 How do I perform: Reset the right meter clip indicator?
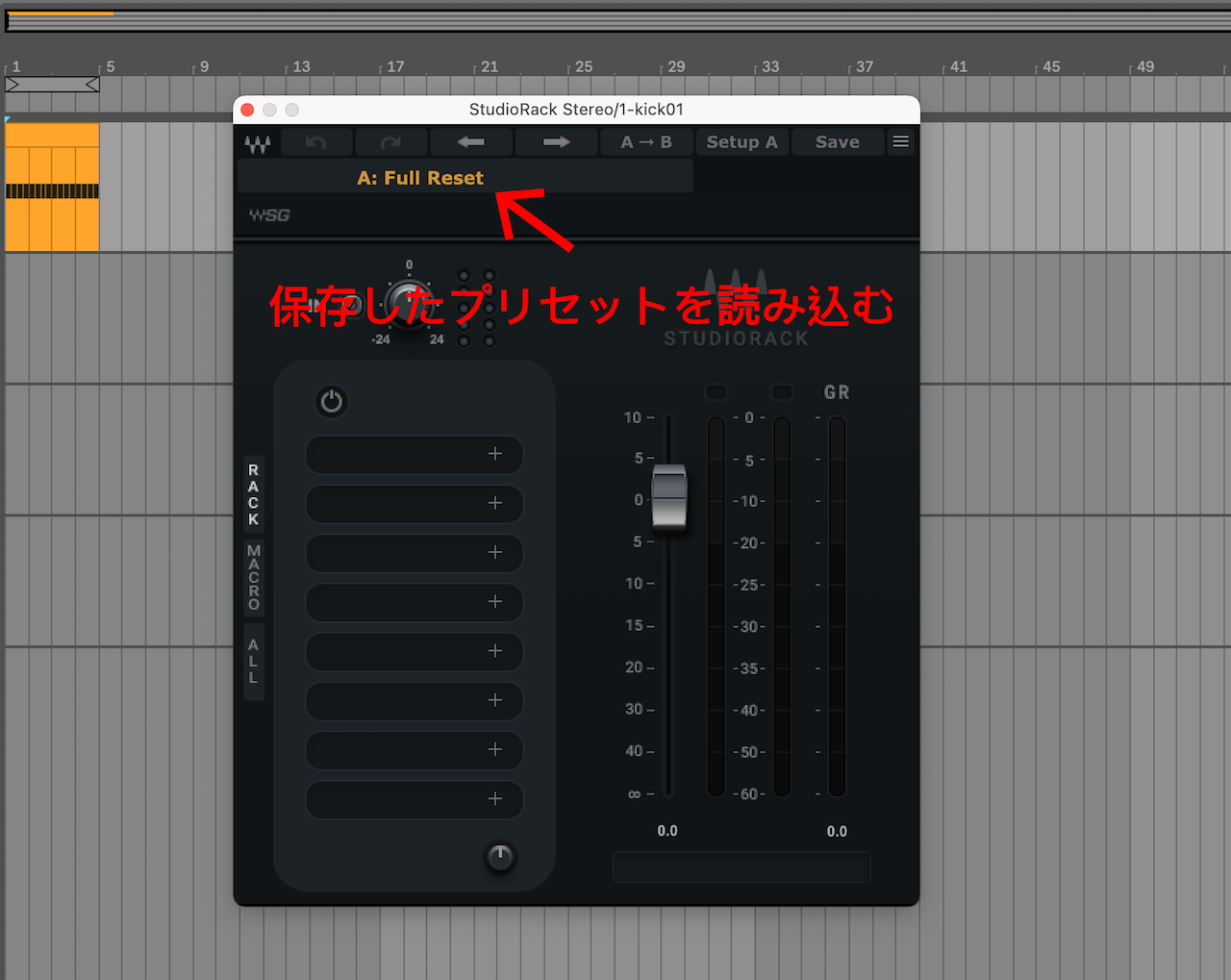(x=782, y=392)
